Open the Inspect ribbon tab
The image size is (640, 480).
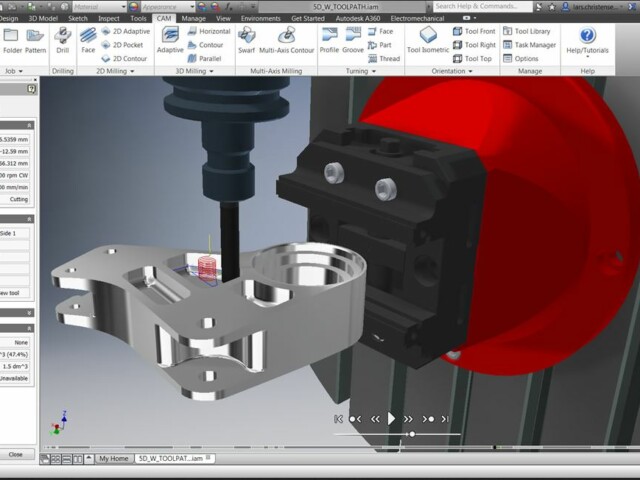[x=109, y=18]
